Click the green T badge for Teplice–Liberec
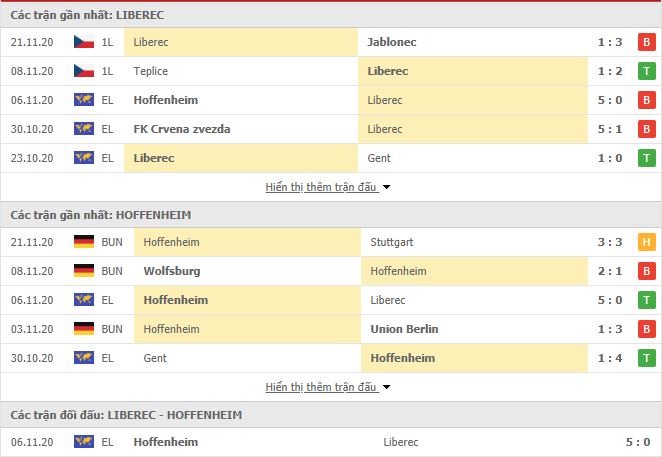The width and height of the screenshot is (662, 457). (646, 71)
